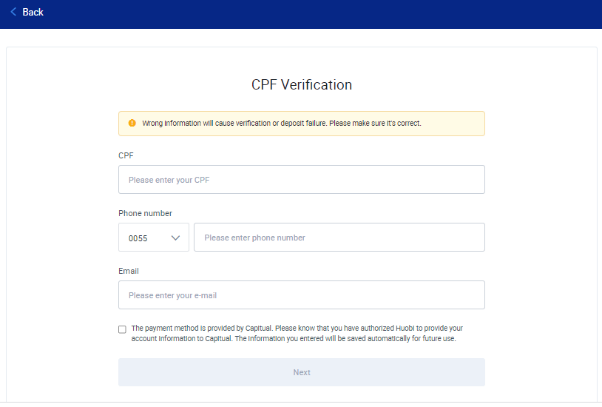Focus the CPF number input field

click(x=301, y=180)
